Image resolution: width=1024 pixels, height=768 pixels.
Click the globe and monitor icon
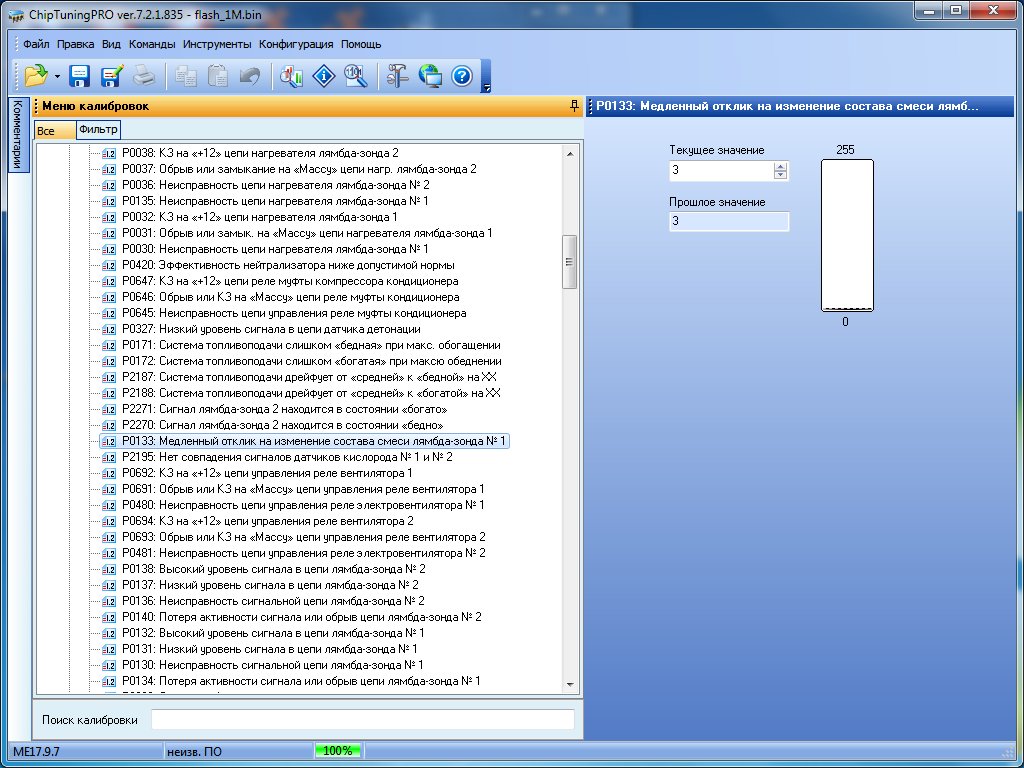point(430,75)
